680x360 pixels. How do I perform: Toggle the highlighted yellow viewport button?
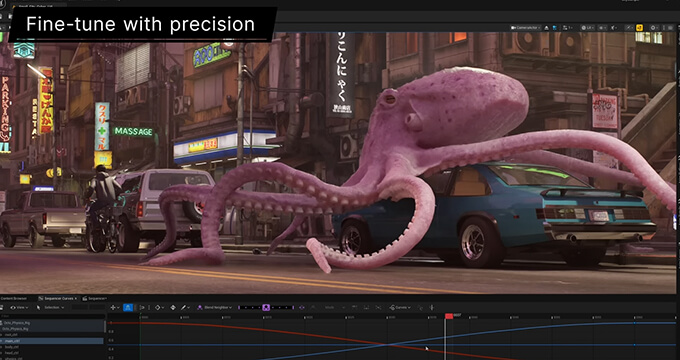[639, 28]
